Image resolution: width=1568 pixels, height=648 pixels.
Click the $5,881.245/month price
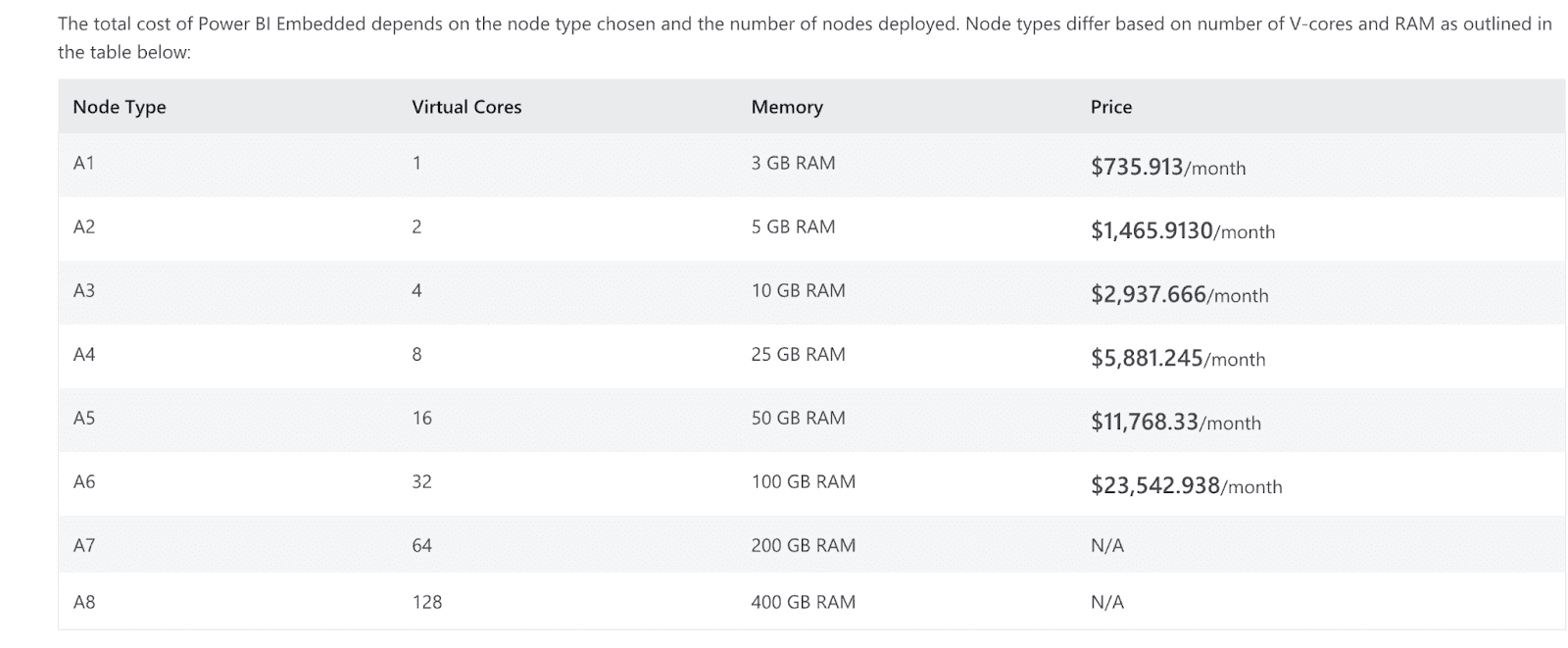click(x=1178, y=358)
